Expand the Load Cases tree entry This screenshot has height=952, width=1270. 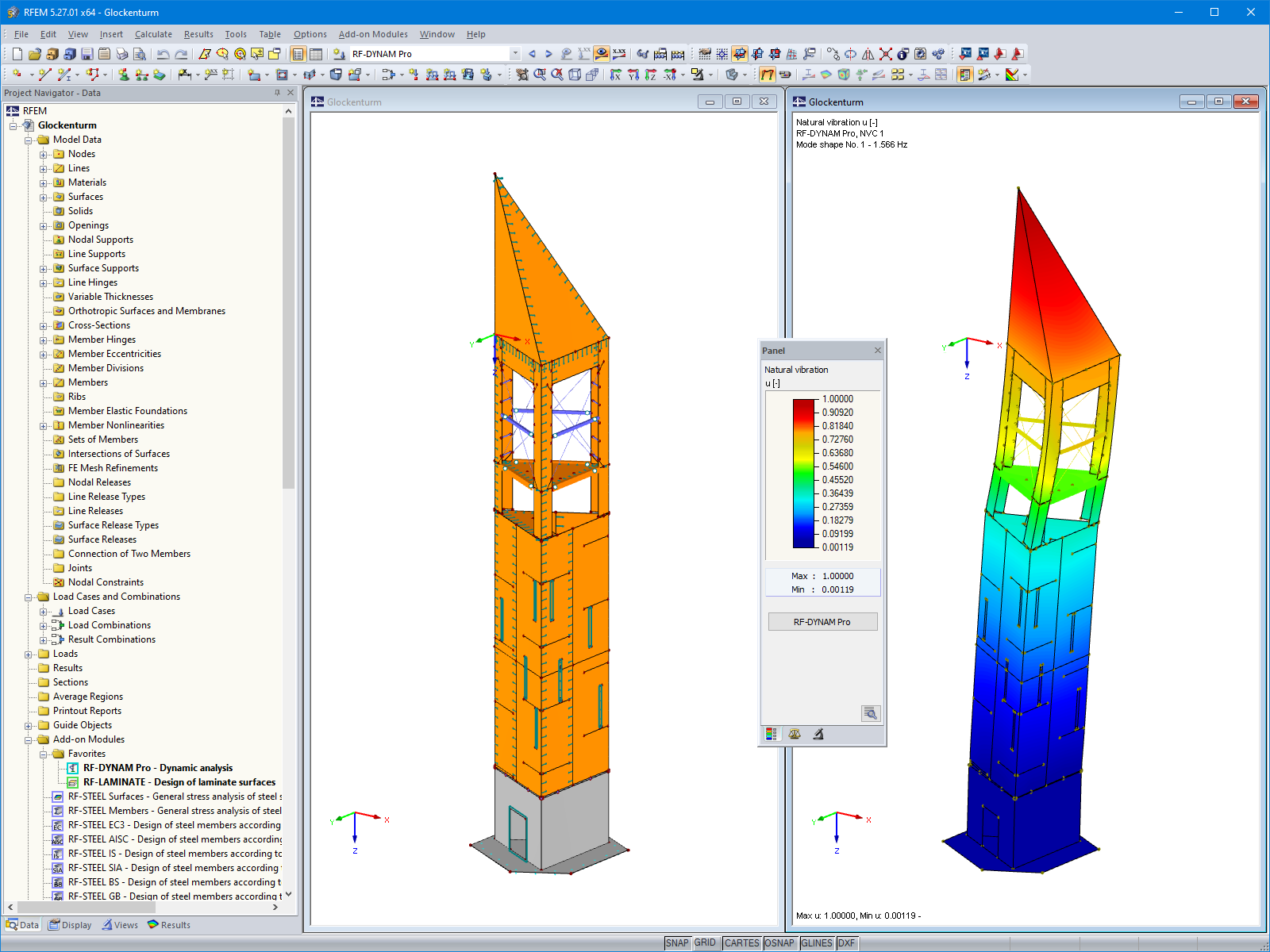tap(45, 611)
